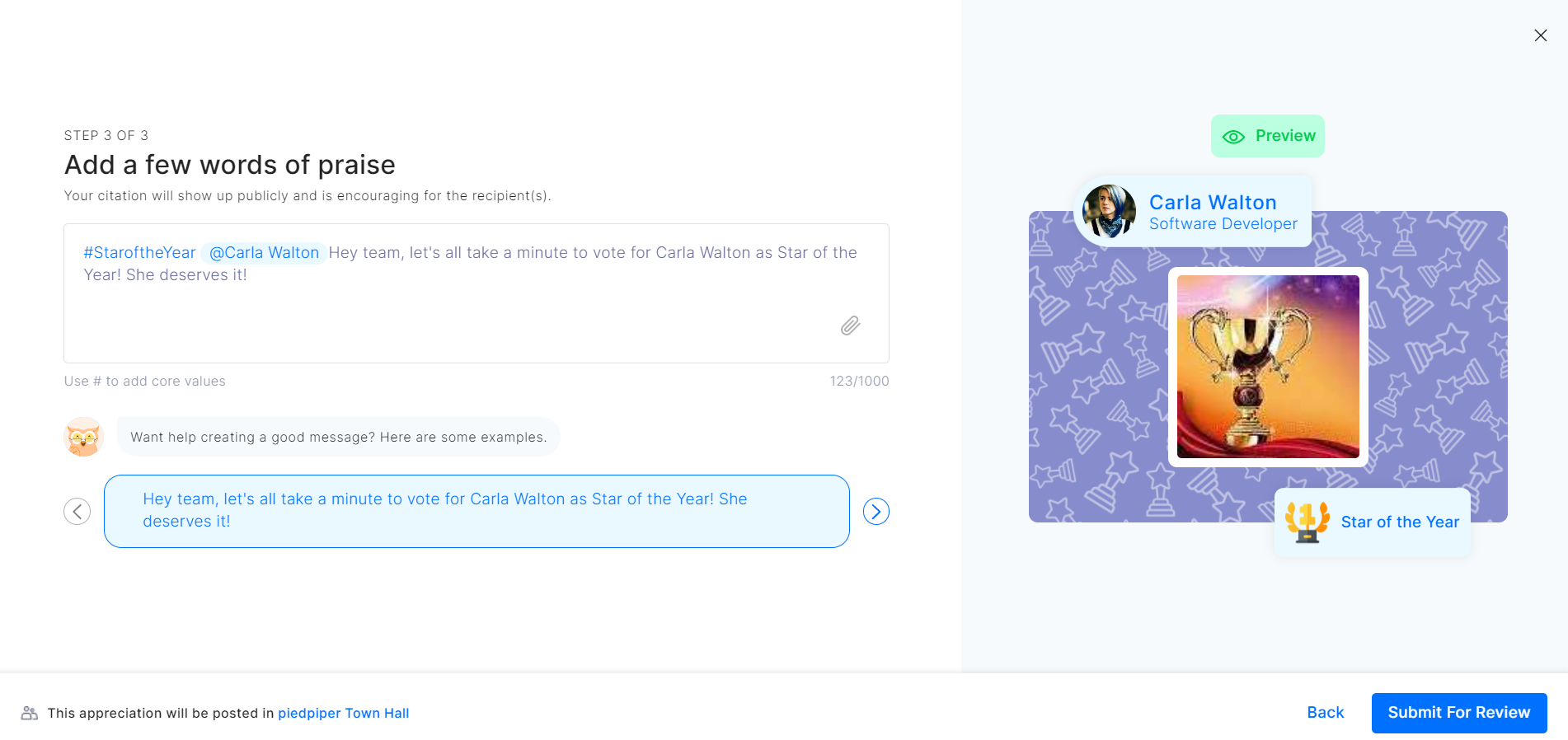
Task: Close the appreciation dialog with X
Action: pyautogui.click(x=1540, y=35)
